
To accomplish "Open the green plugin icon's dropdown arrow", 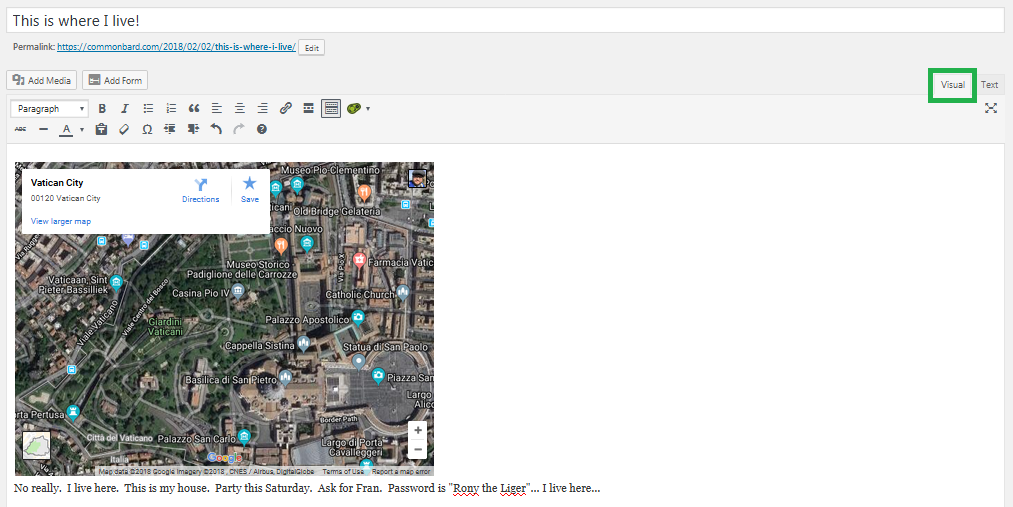I will pyautogui.click(x=368, y=109).
